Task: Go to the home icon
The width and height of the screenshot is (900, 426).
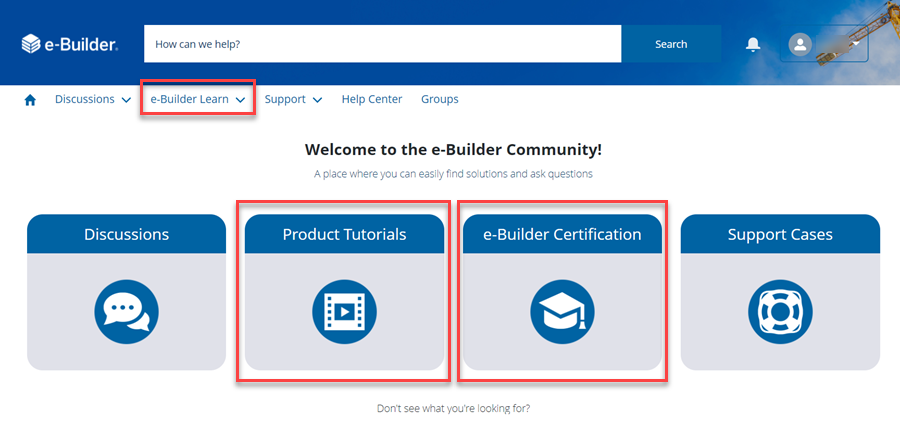Action: pyautogui.click(x=30, y=100)
